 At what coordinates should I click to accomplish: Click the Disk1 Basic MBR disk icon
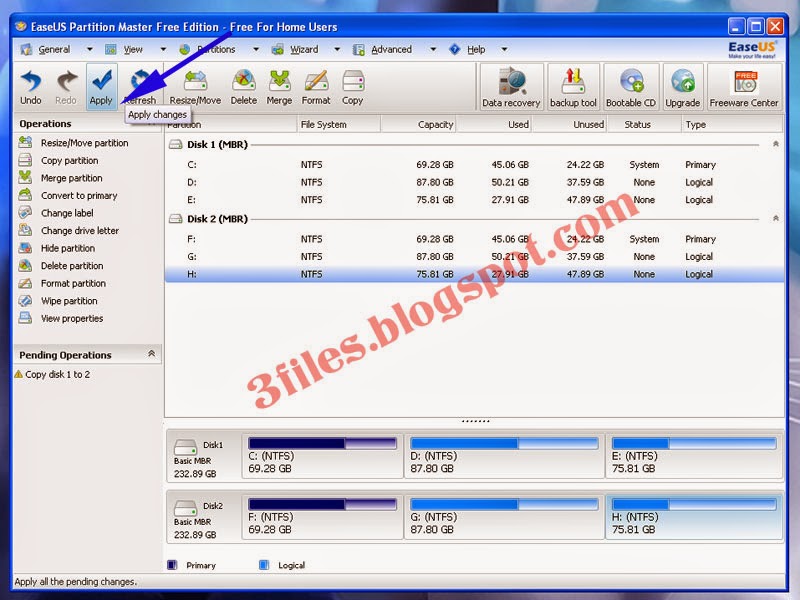[185, 447]
